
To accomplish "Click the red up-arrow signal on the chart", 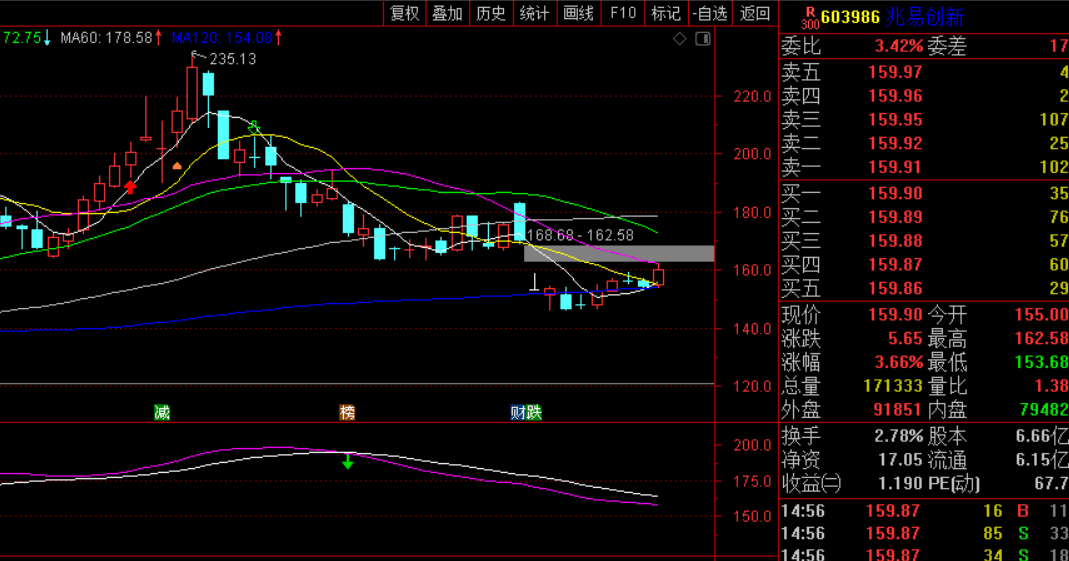I will 130,186.
